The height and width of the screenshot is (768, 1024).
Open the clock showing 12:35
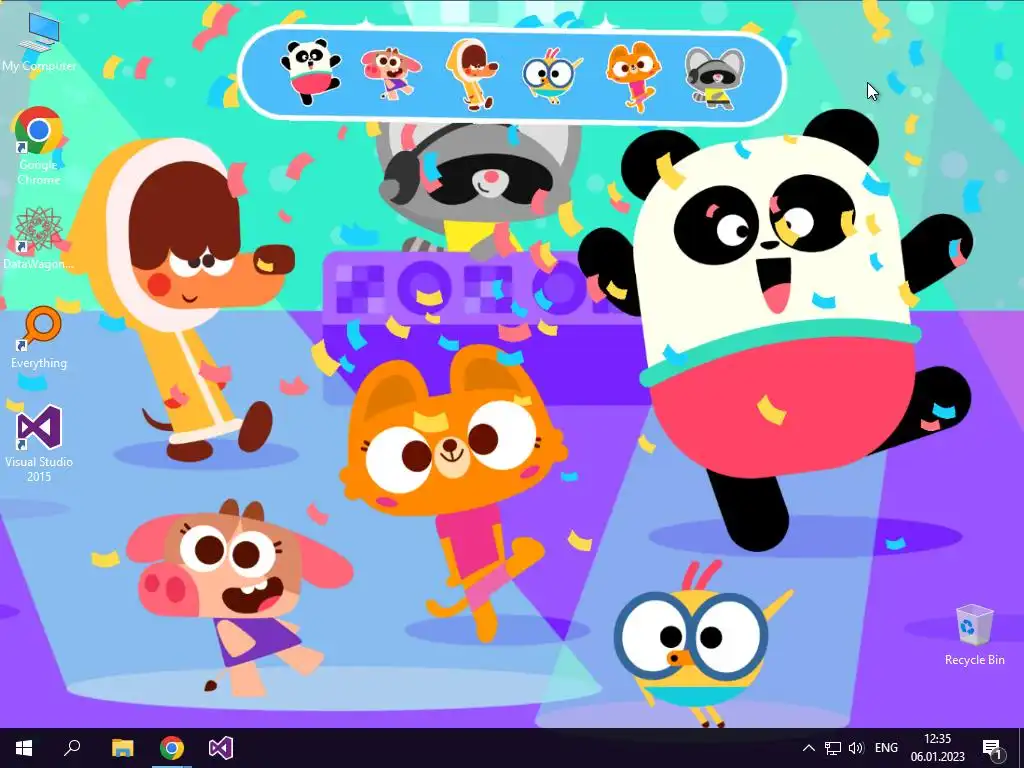coord(938,748)
